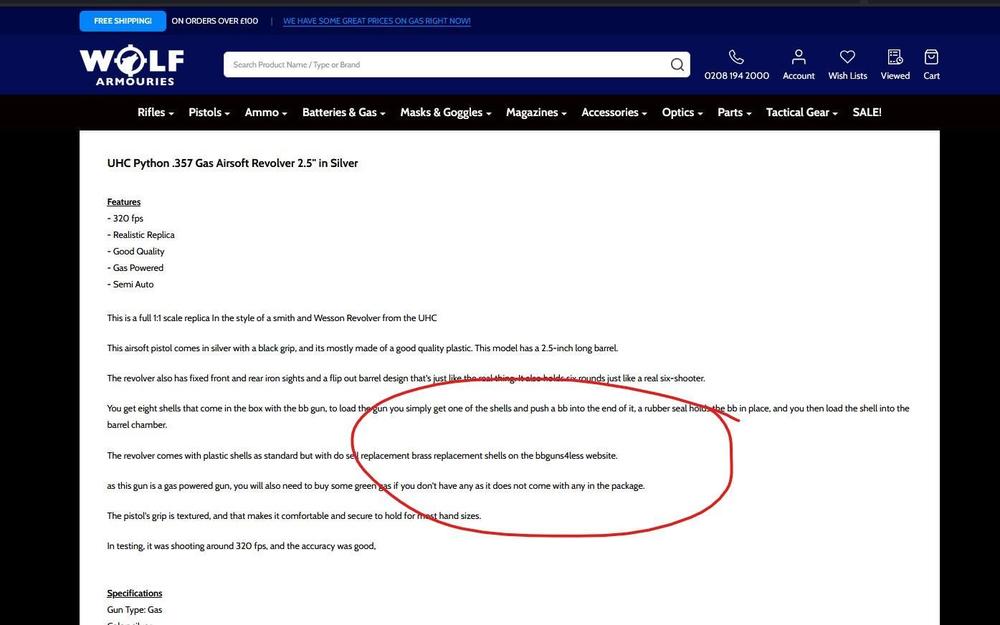The image size is (1000, 625).
Task: Open Wish Lists heart icon
Action: click(847, 57)
